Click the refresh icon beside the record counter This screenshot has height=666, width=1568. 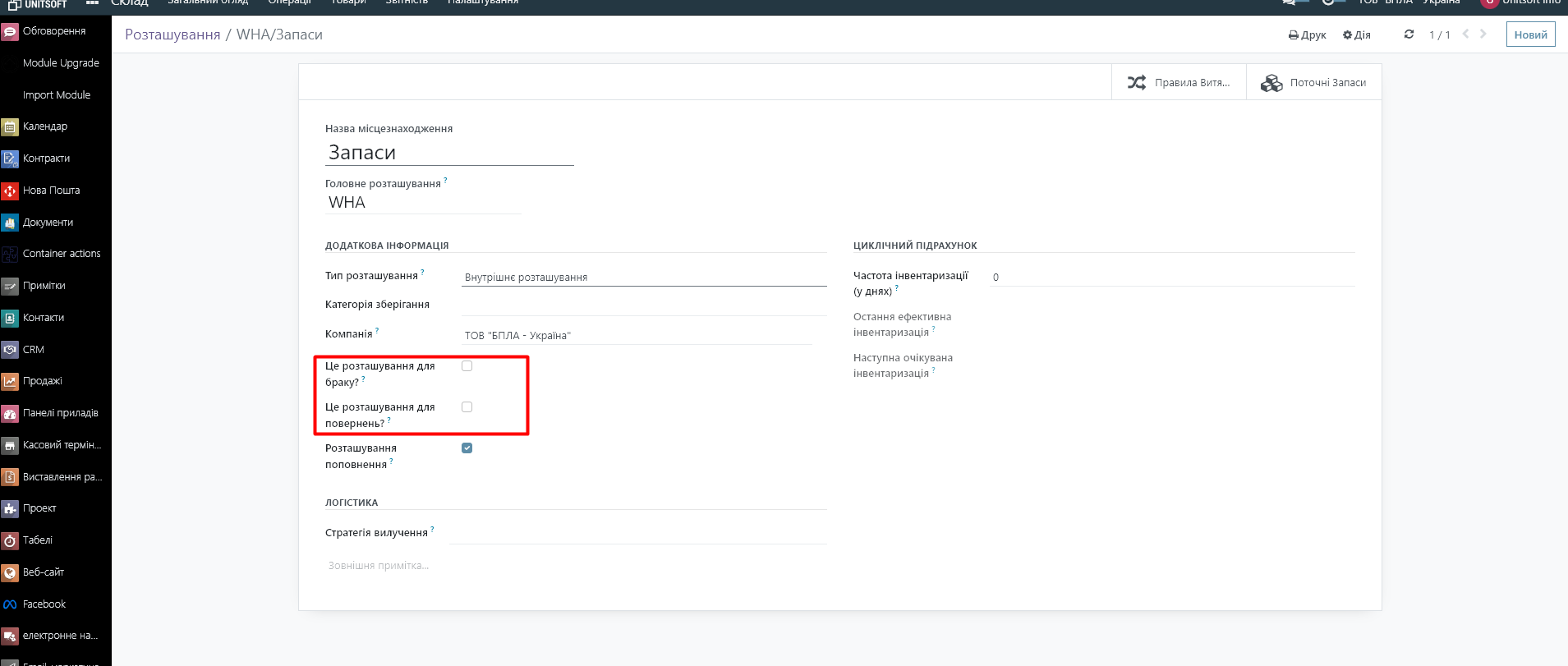click(1409, 34)
